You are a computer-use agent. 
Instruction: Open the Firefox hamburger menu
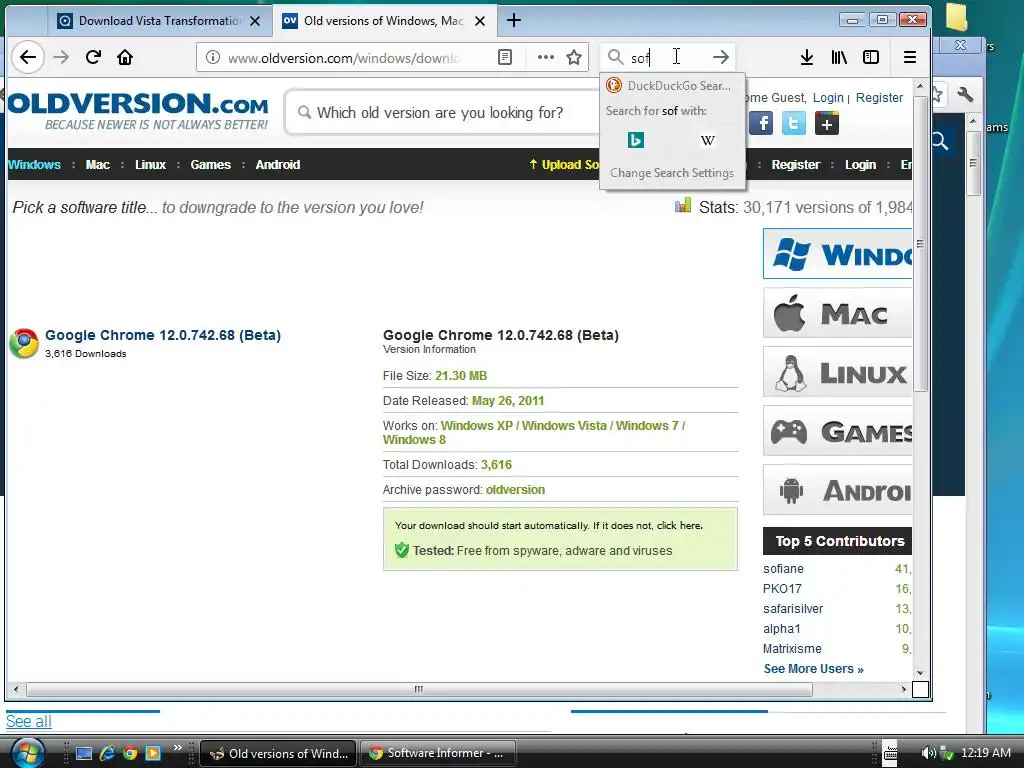tap(909, 57)
